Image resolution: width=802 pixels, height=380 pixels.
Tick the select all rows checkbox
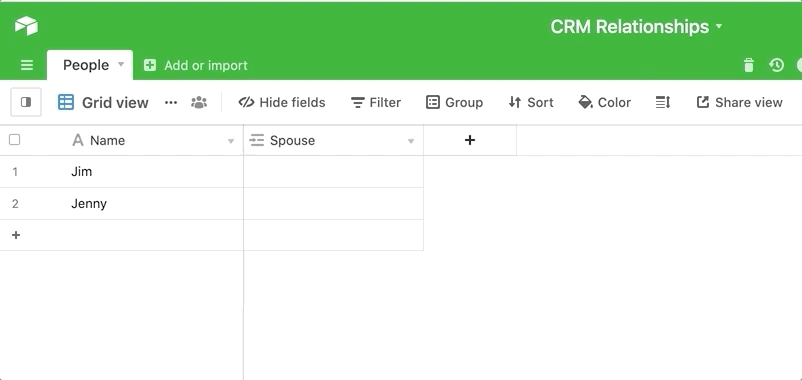coord(15,140)
